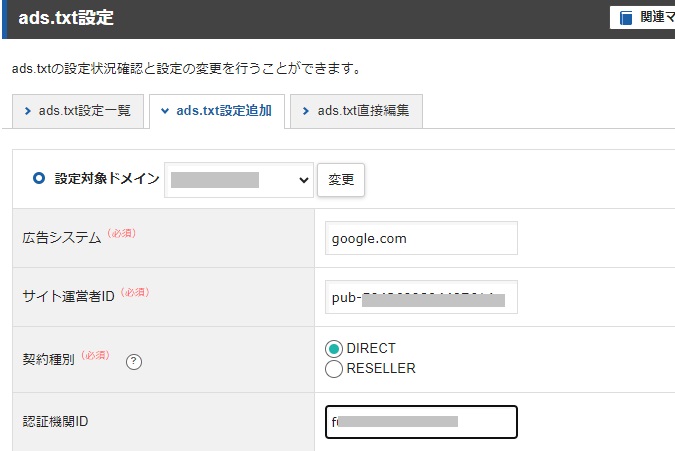675x451 pixels.
Task: Click the ads.txt description sentence below header
Action: pos(186,69)
